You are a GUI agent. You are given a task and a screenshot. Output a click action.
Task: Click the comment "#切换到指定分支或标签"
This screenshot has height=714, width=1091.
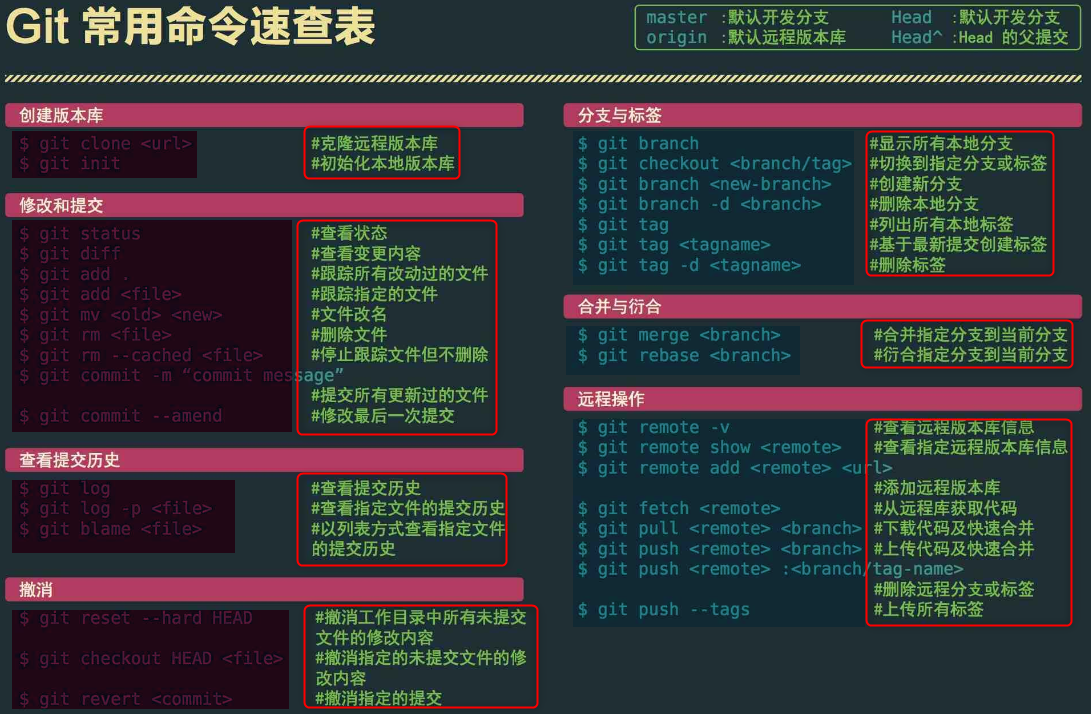(958, 164)
